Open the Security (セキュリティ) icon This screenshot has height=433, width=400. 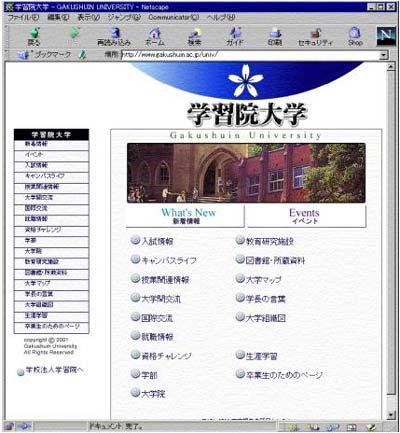(x=315, y=36)
